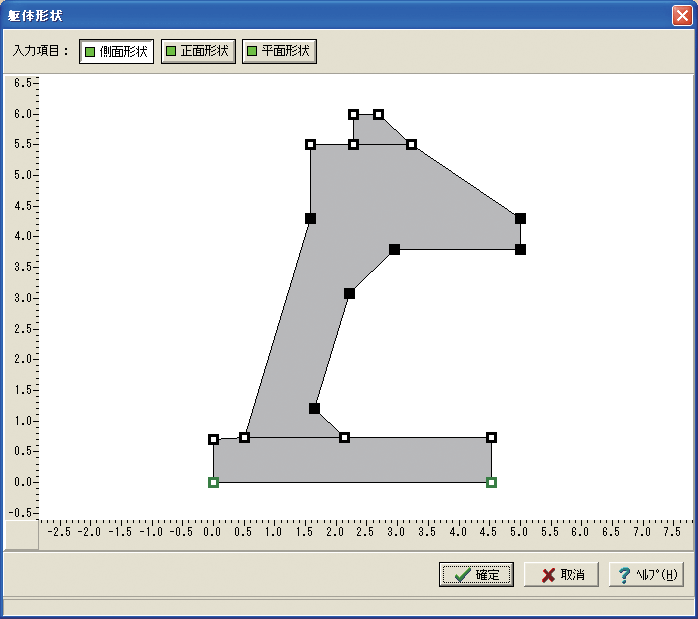Click the black handle at the bracket tip's upper-right corner
The image size is (698, 619).
pos(520,218)
